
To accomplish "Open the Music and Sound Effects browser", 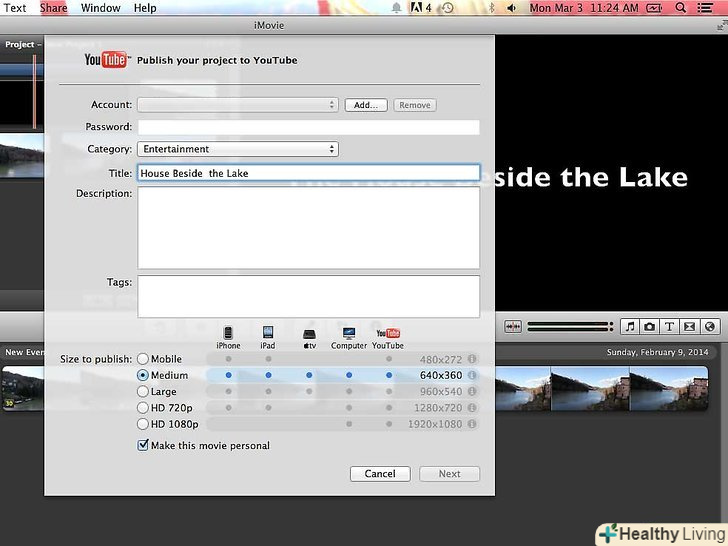I will [630, 326].
